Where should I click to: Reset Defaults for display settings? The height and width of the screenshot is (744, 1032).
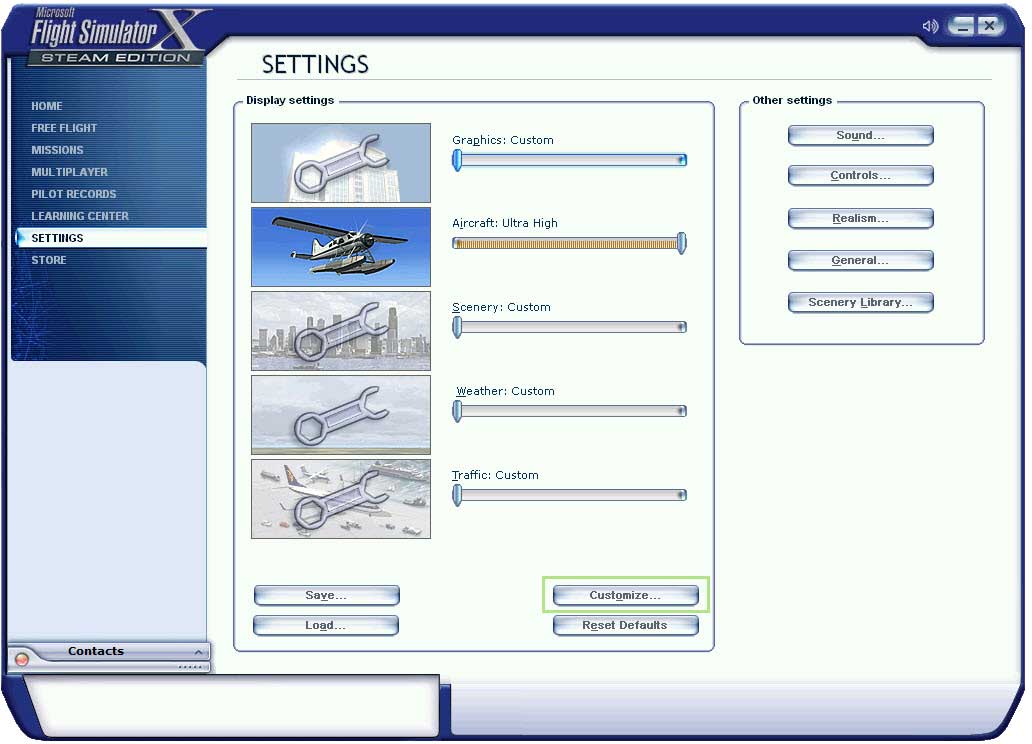point(625,625)
